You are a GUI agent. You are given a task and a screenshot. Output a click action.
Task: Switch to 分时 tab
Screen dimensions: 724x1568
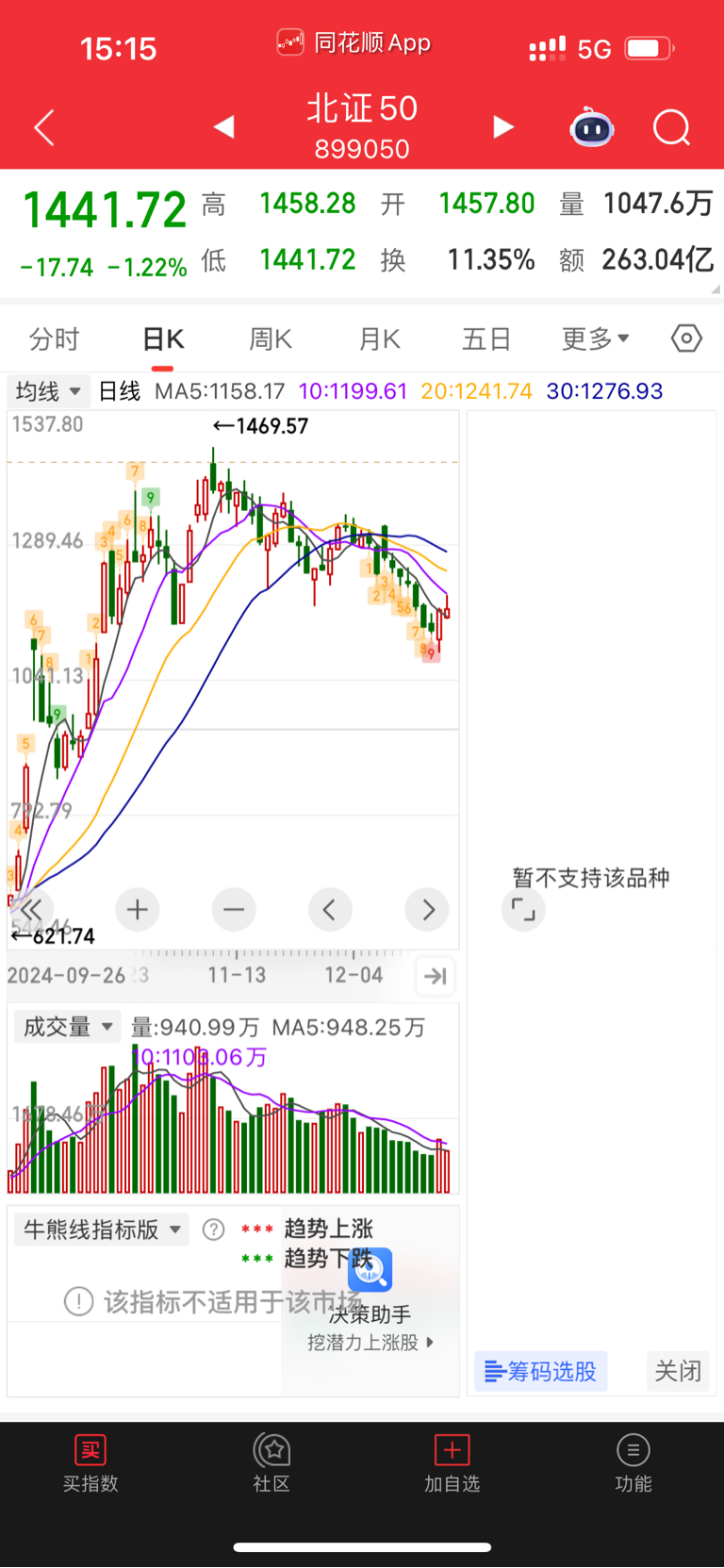coord(55,338)
